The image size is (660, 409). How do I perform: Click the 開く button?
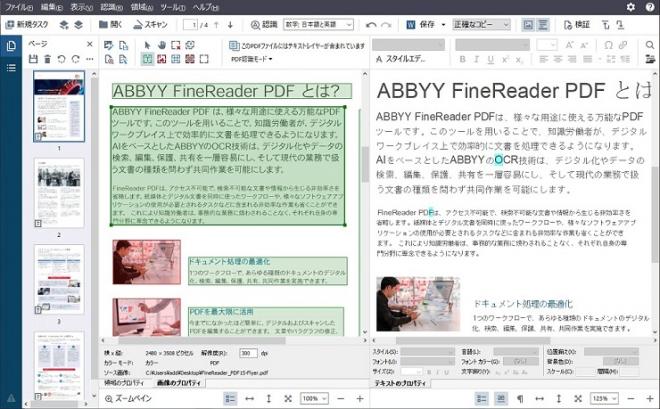(x=110, y=25)
